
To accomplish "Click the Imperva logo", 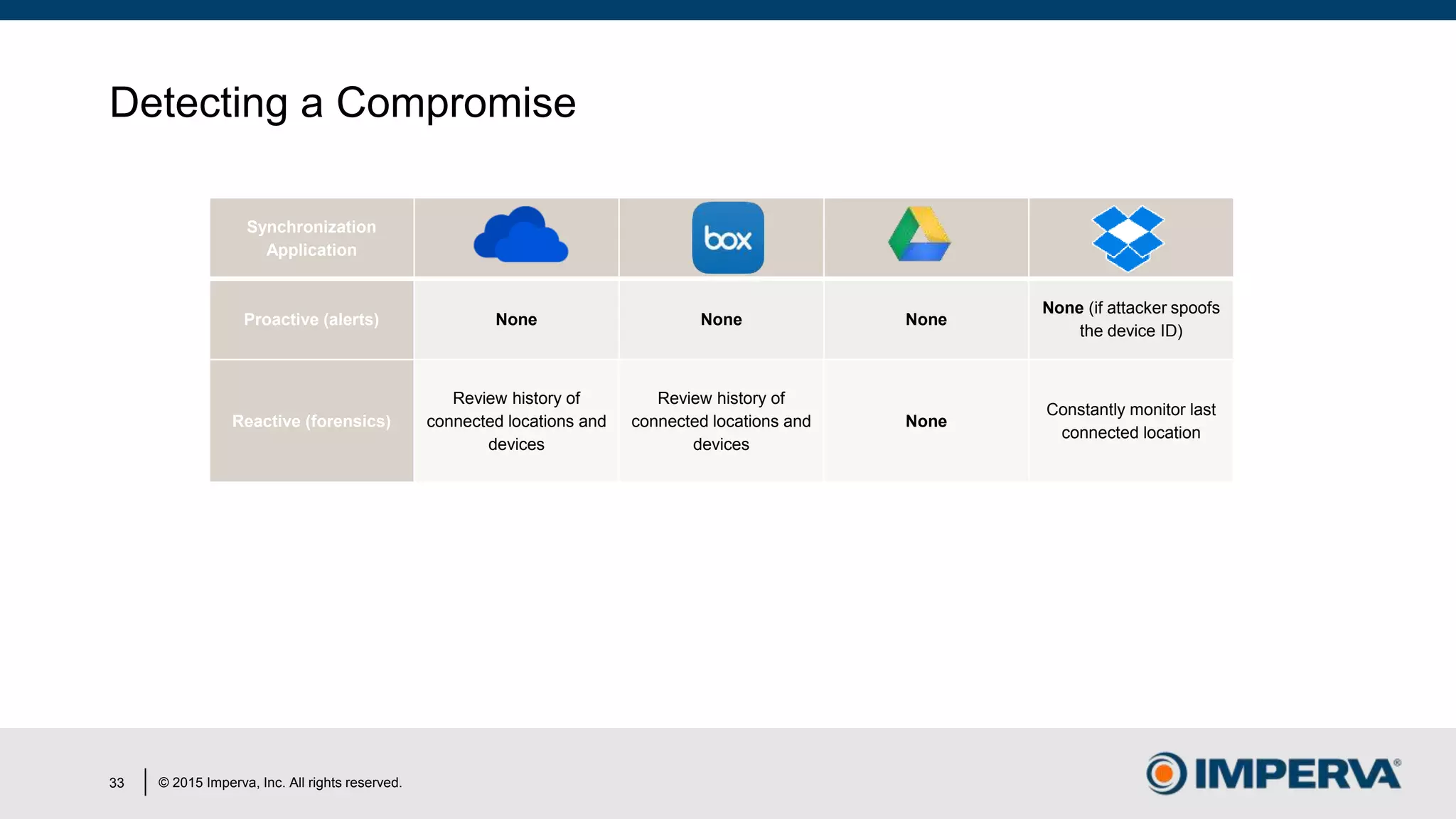I will tap(1273, 773).
